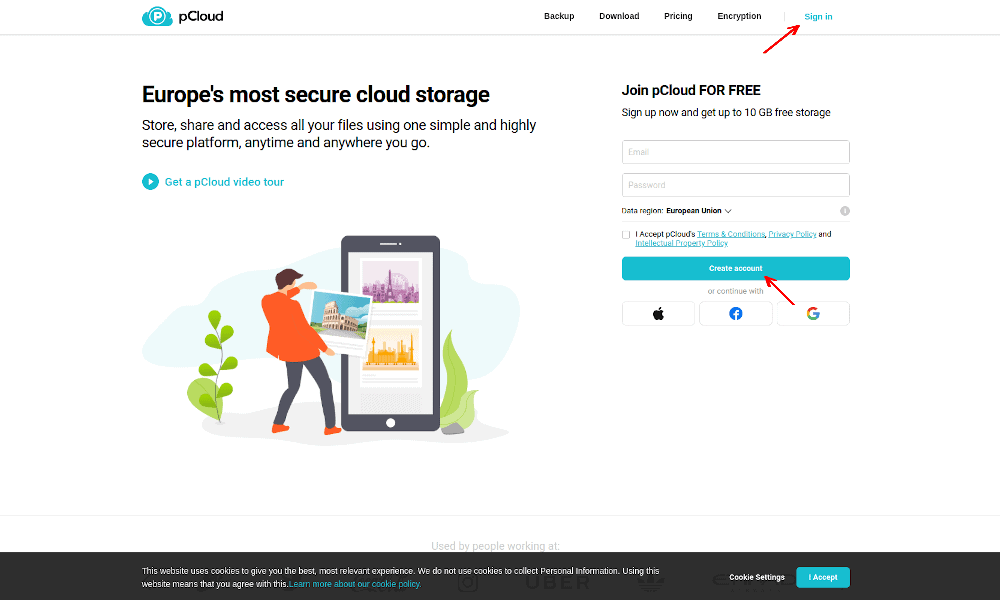Focus the Email input field

pyautogui.click(x=735, y=152)
